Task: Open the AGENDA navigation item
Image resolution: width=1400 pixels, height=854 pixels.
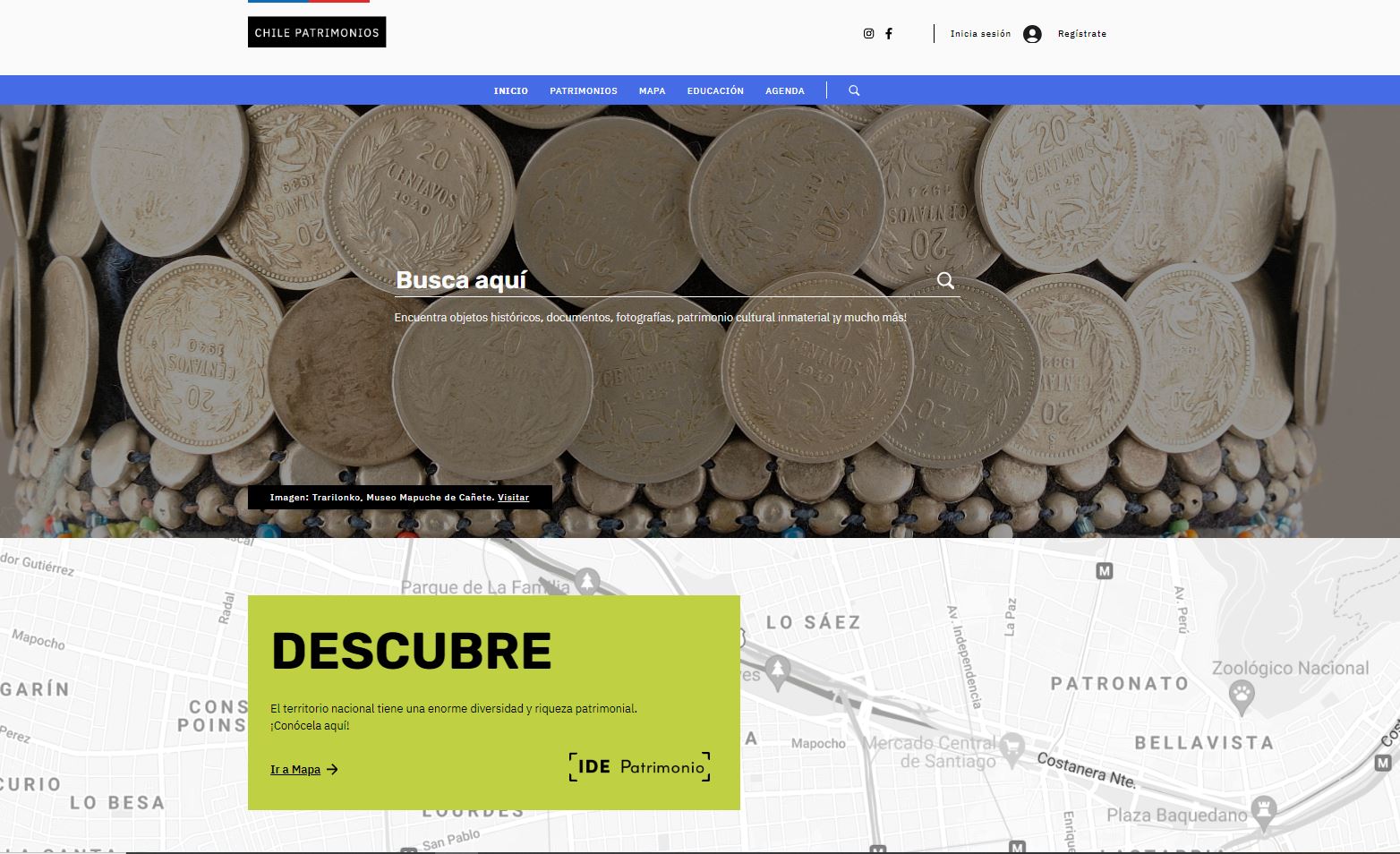Action: click(785, 90)
